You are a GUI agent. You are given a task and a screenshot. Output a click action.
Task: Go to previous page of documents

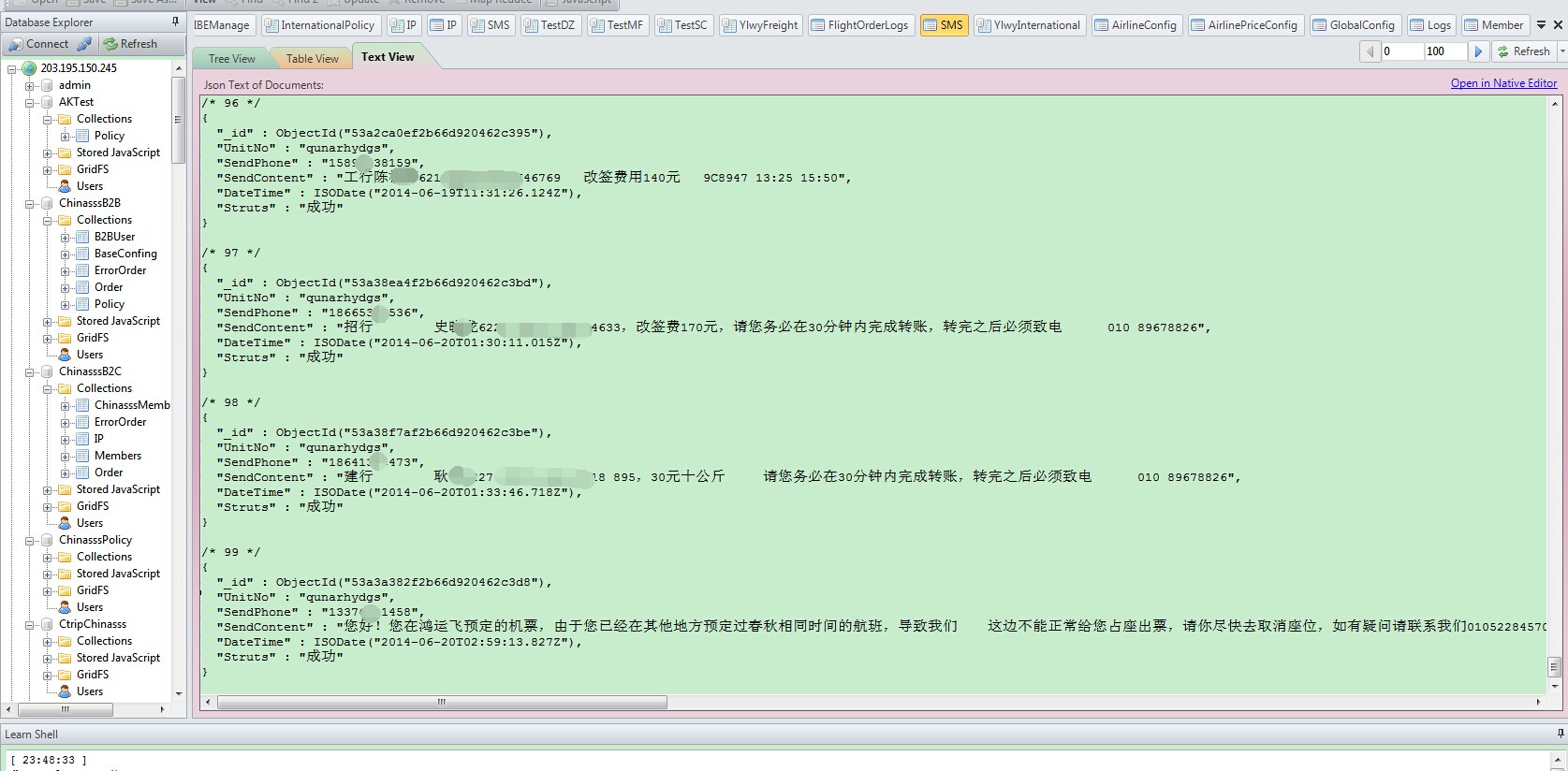click(x=1370, y=51)
